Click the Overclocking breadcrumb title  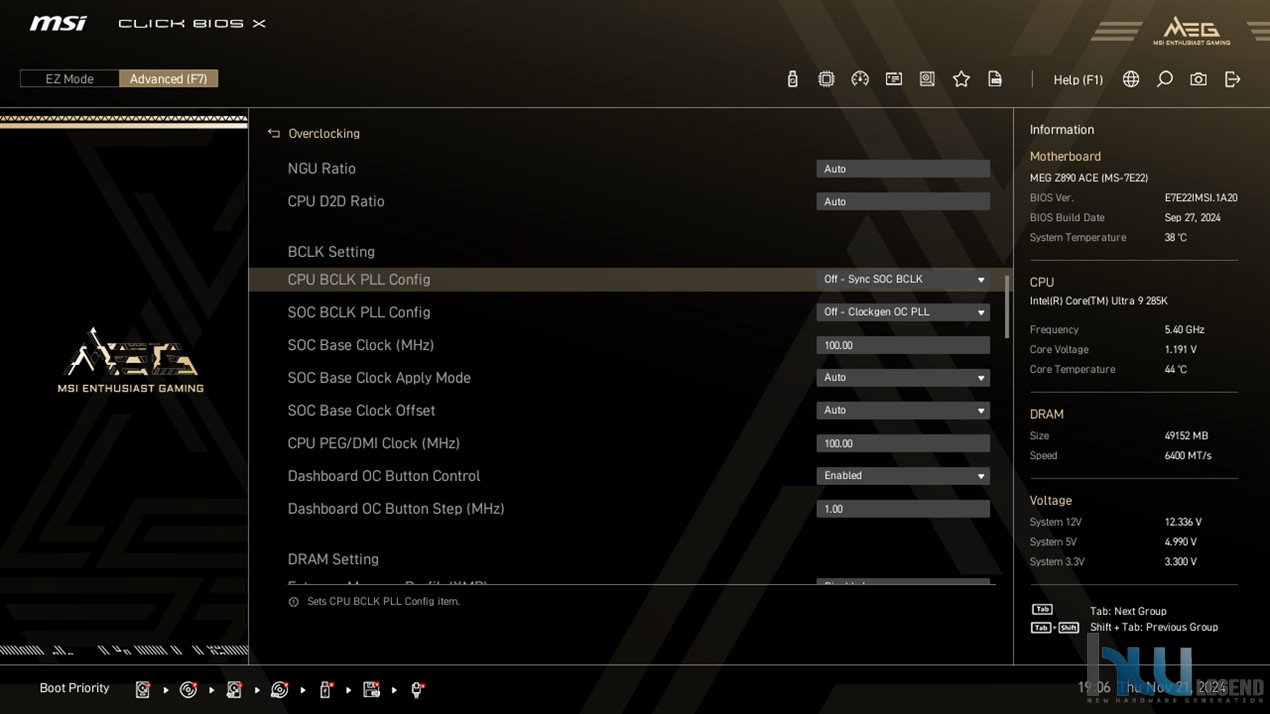(324, 133)
